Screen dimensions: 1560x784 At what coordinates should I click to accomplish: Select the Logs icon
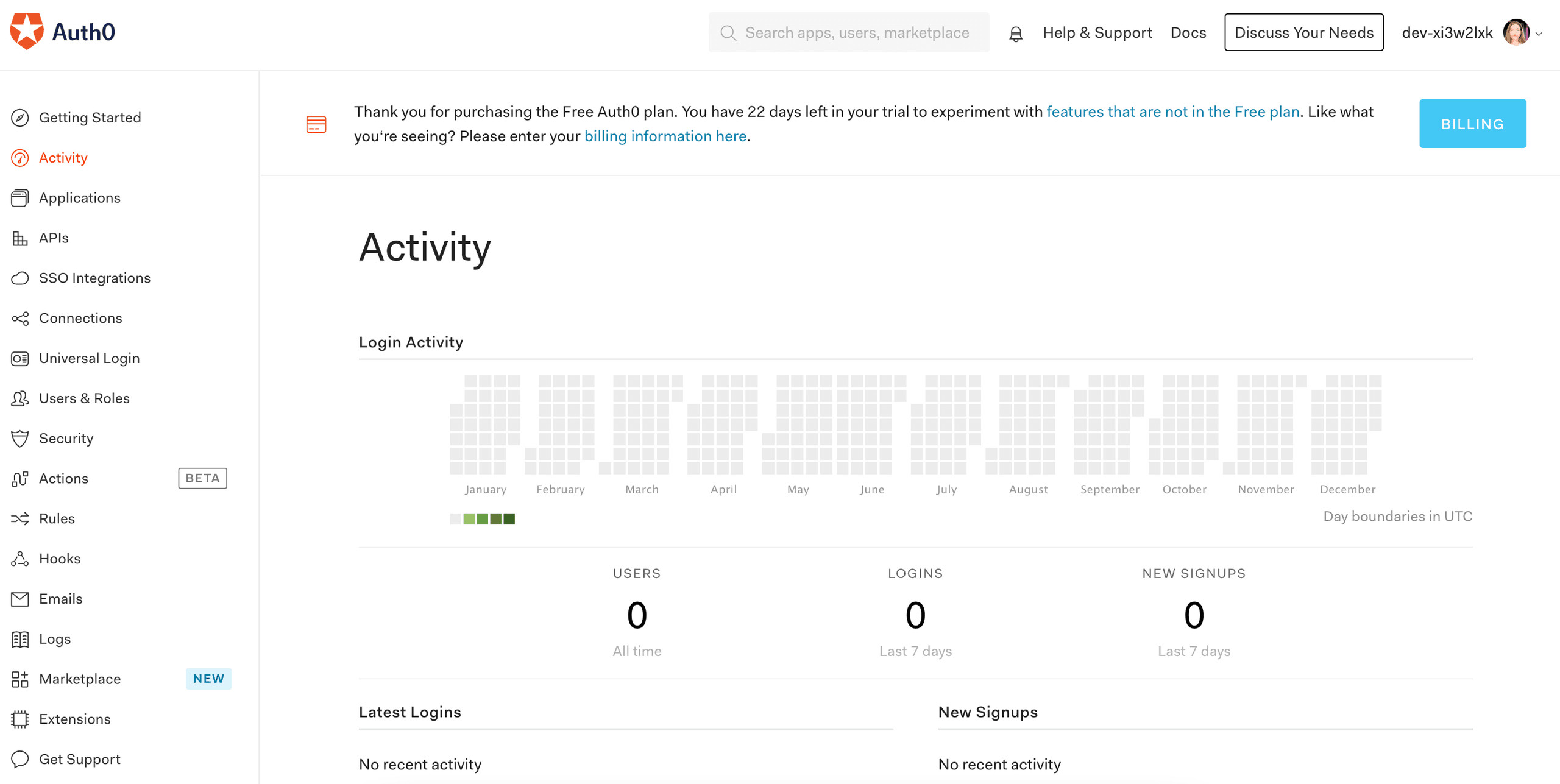click(x=19, y=638)
